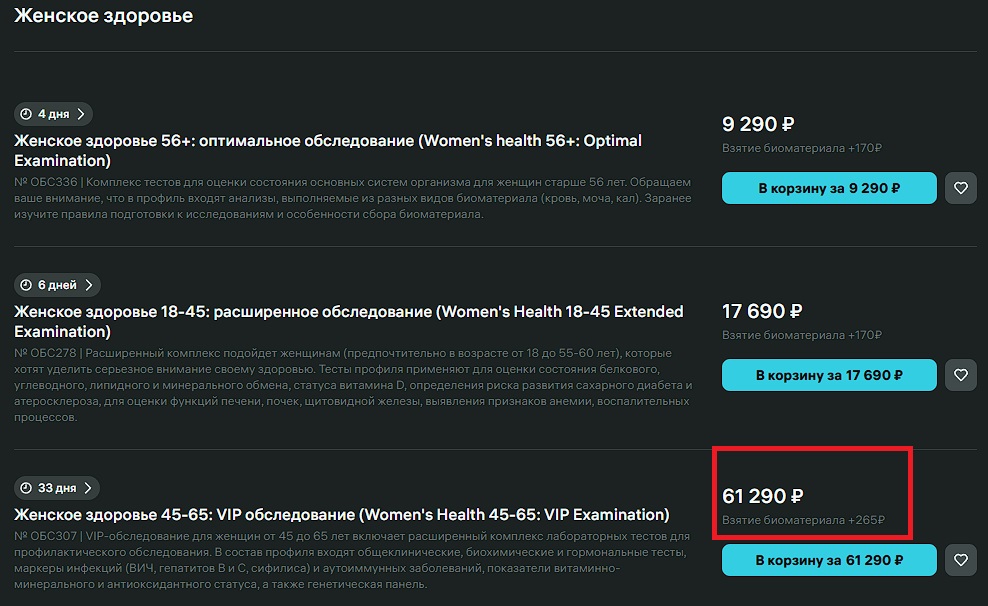This screenshot has height=606, width=988.
Task: Click the 17 690 ₽ price label
Action: point(762,311)
